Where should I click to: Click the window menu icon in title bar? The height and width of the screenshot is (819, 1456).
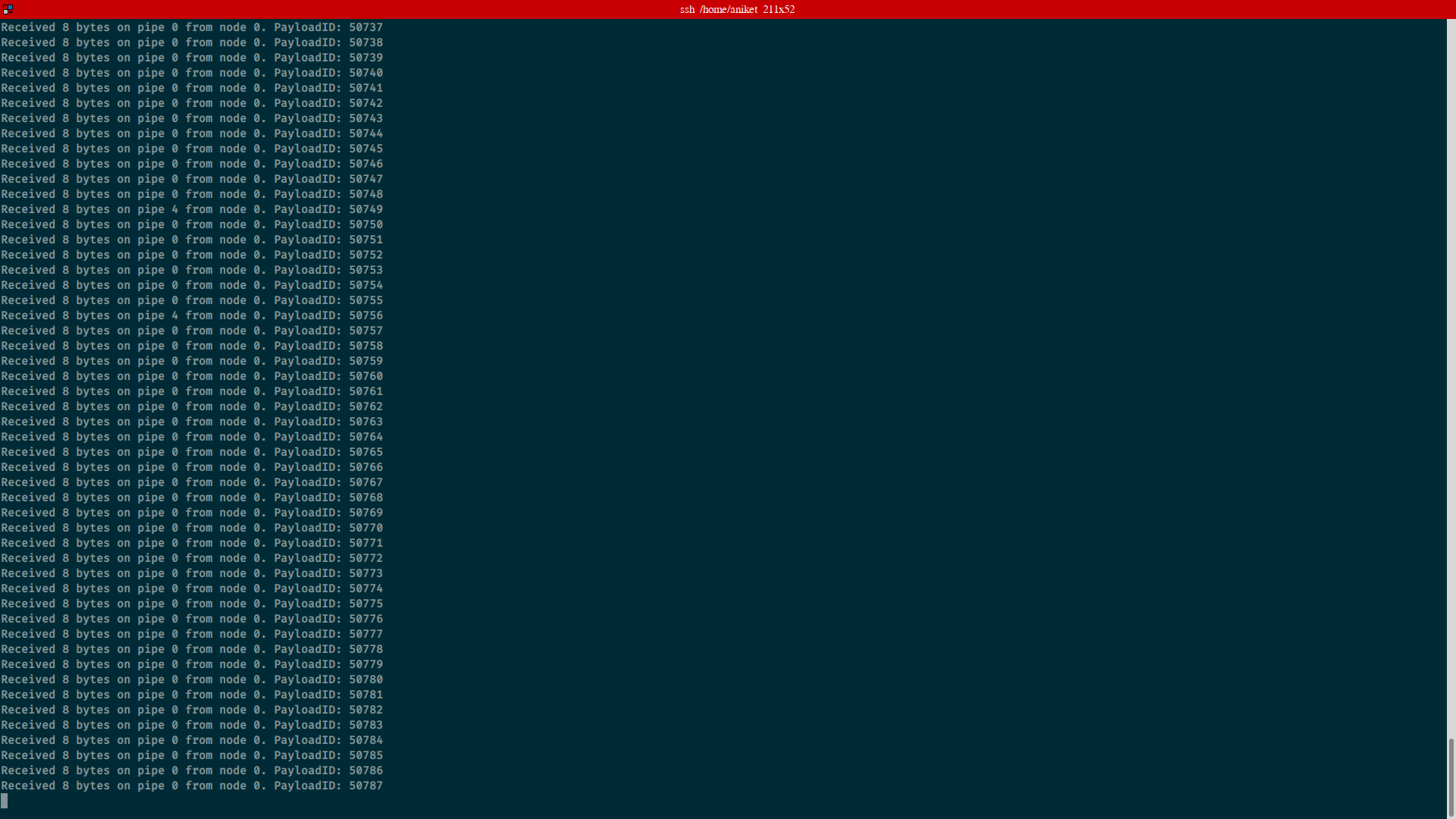click(6, 9)
